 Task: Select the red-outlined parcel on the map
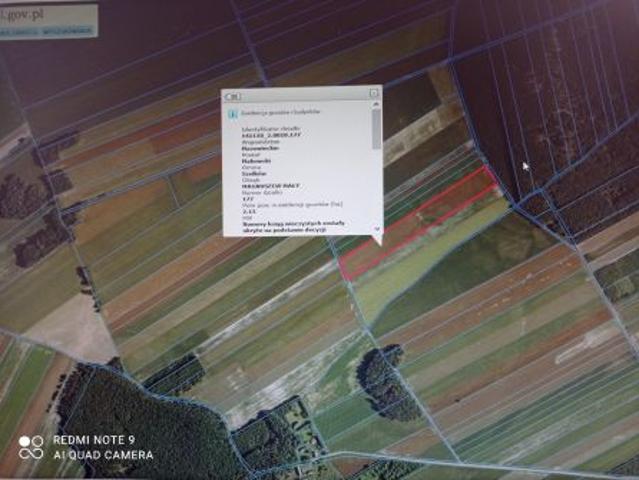tap(420, 222)
